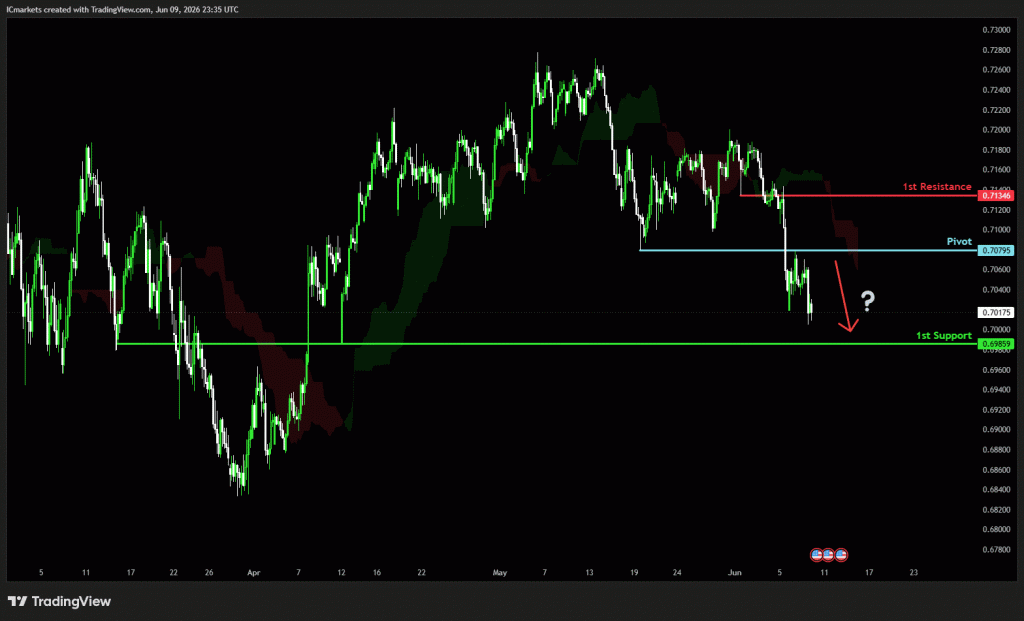Select the green horizontal support line
The width and height of the screenshot is (1024, 621).
point(547,343)
